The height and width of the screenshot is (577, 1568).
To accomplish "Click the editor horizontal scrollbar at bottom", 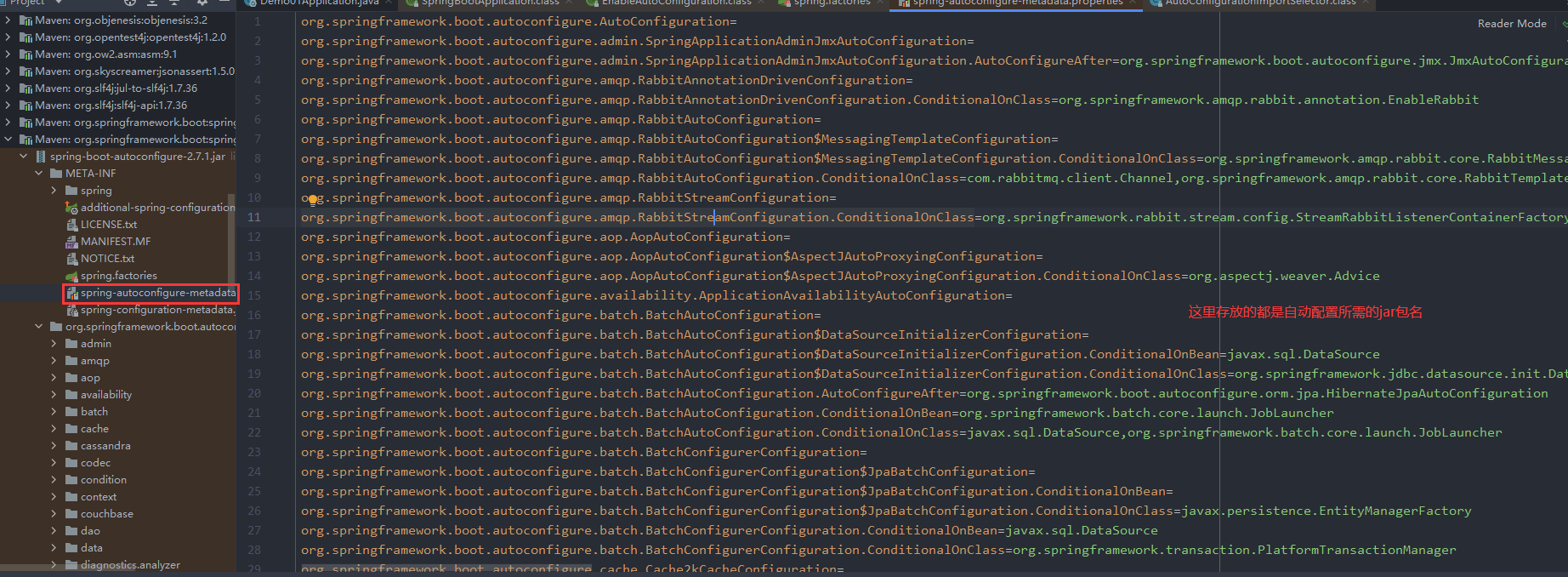I will [x=446, y=568].
